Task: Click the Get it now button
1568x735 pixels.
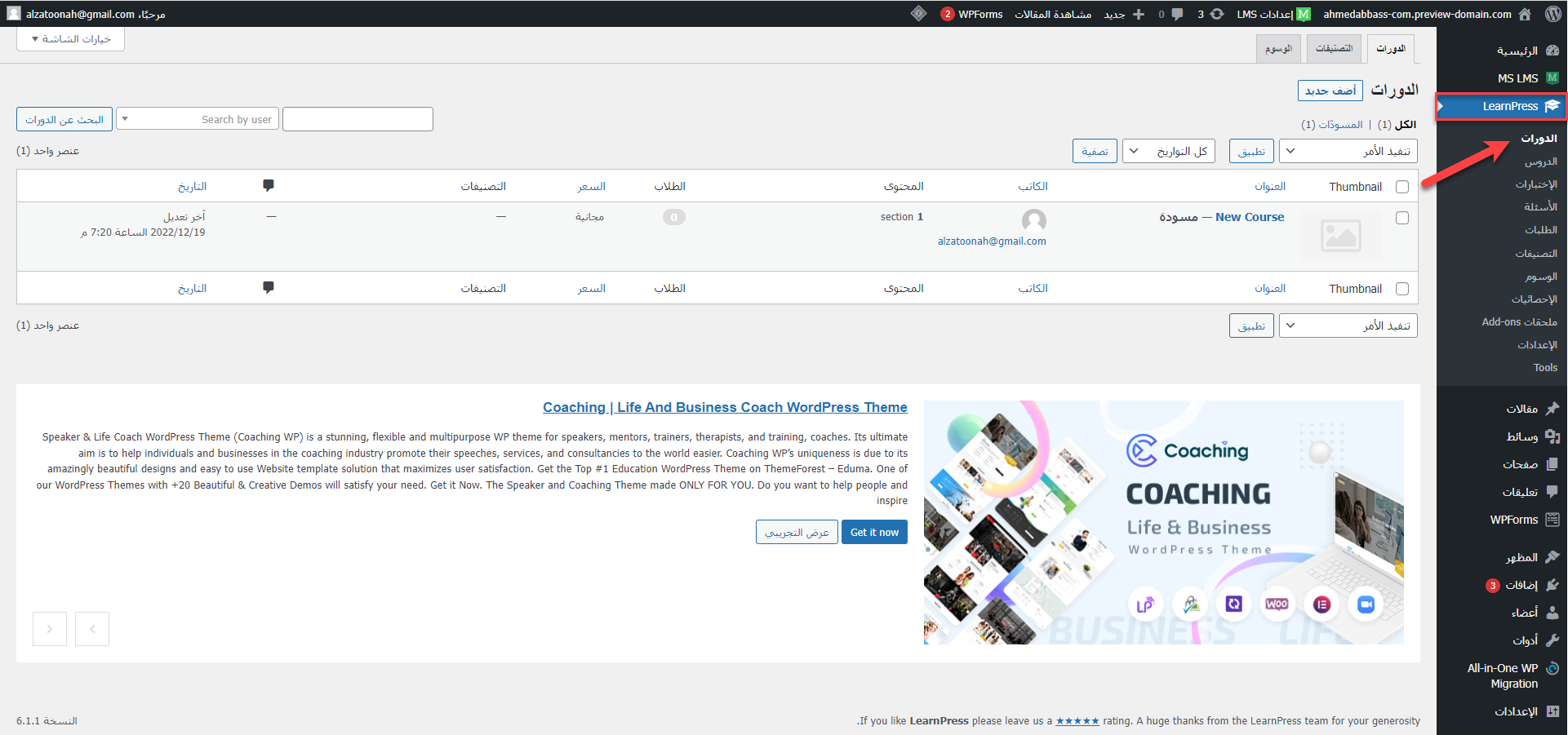Action: [874, 532]
